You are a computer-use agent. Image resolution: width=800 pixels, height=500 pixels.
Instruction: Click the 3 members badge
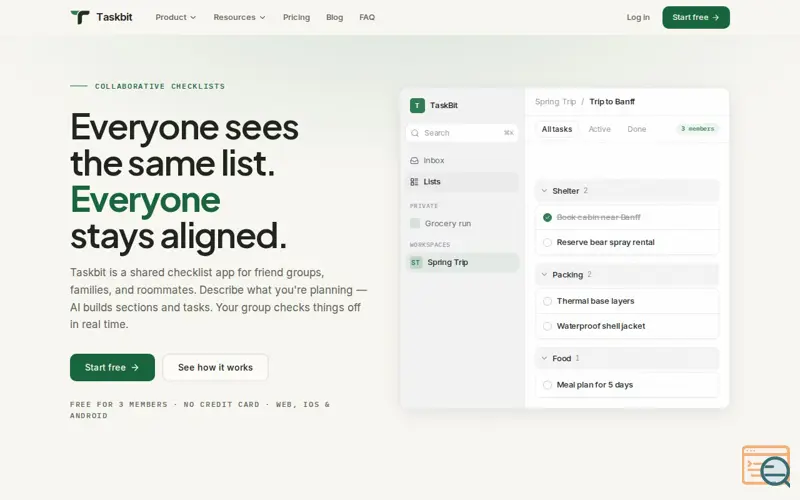(x=697, y=129)
